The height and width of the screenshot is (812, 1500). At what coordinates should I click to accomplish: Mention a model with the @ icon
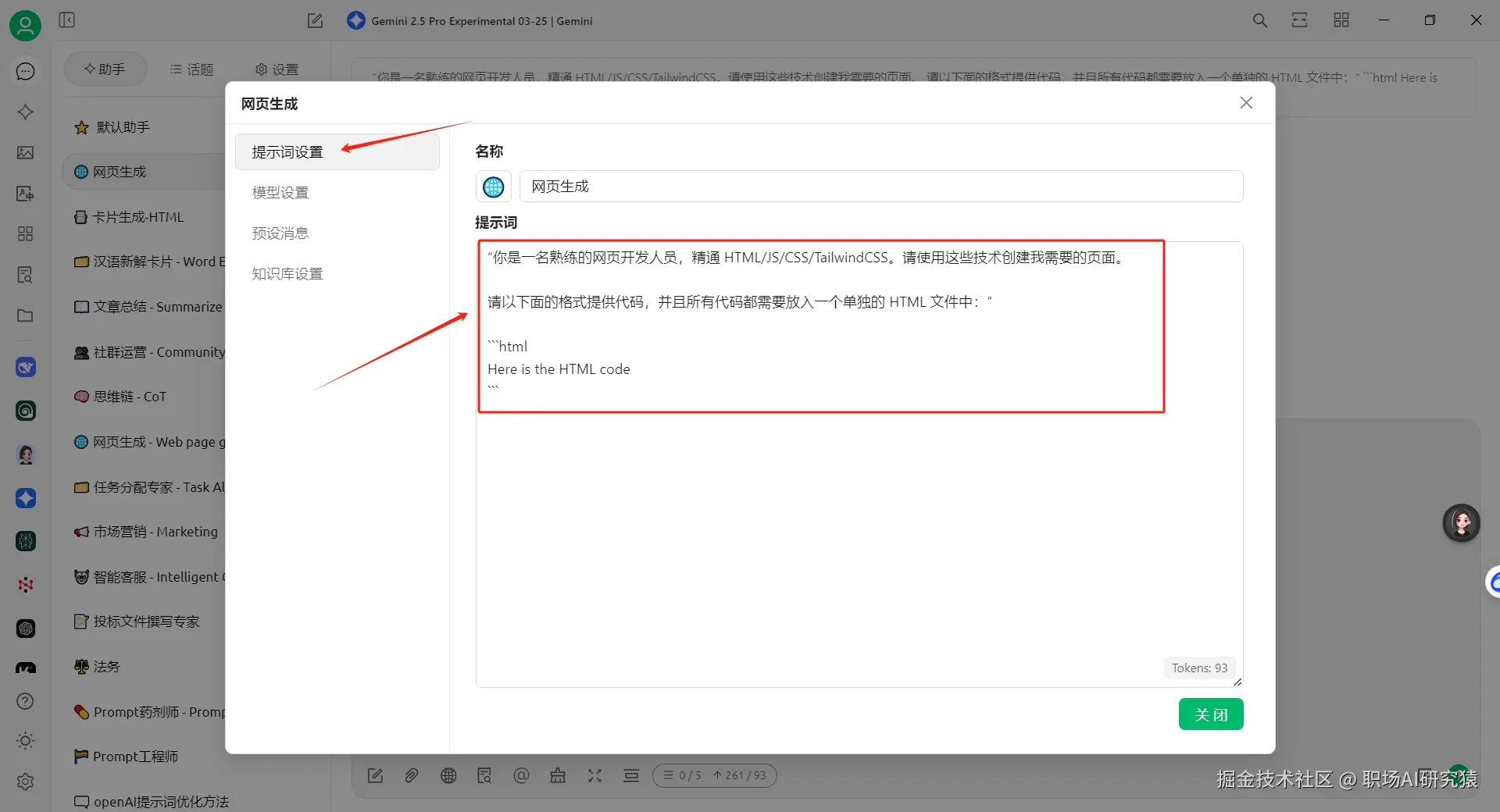[521, 775]
